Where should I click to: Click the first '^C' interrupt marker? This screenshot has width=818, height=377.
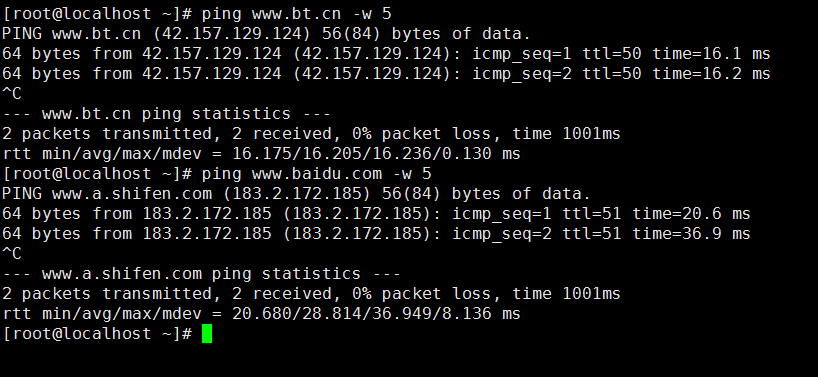[12, 94]
